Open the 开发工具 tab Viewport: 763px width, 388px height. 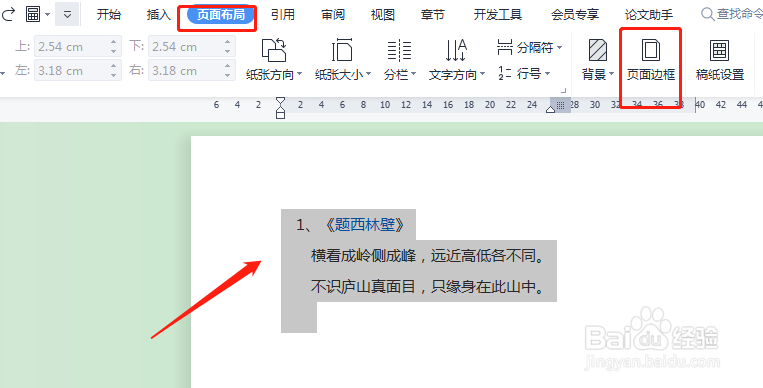[498, 15]
